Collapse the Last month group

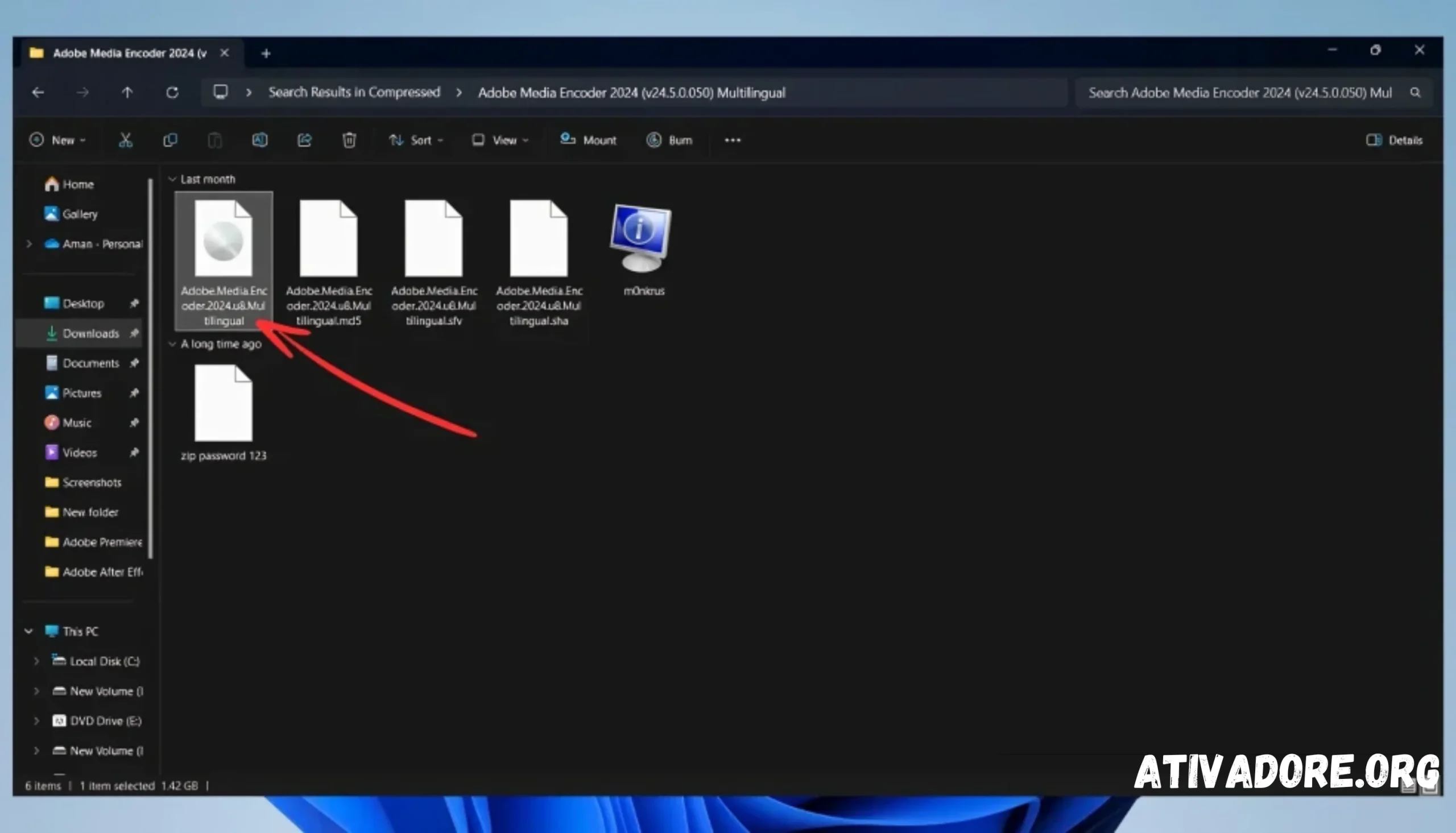pos(172,179)
